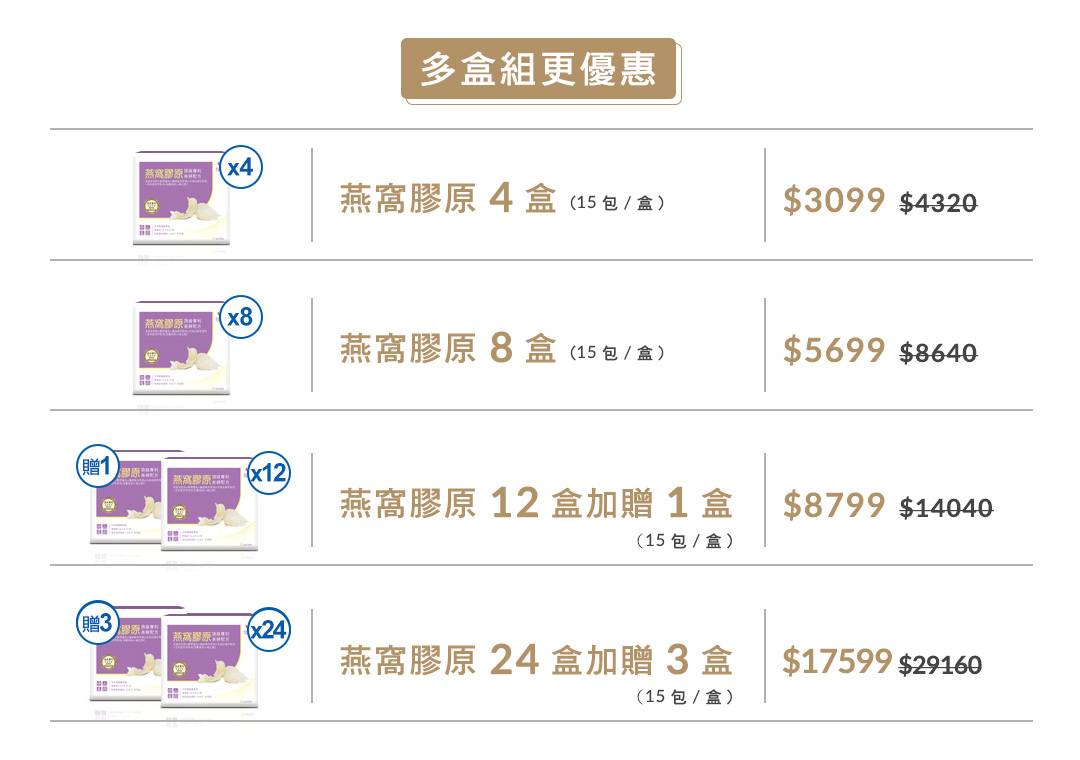Viewport: 1080px width, 760px height.
Task: Select the 燕窩膠原 4 盒 option
Action: point(448,200)
